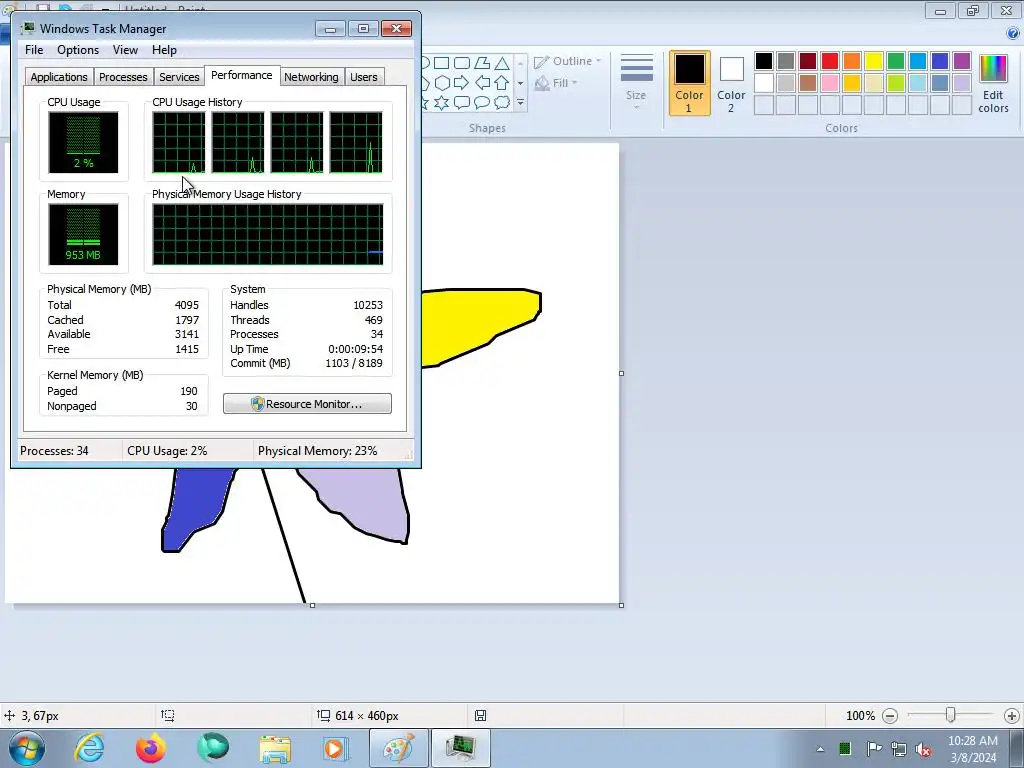The image size is (1024, 768).
Task: Click the Memory meter showing 953 MB
Action: (x=83, y=234)
